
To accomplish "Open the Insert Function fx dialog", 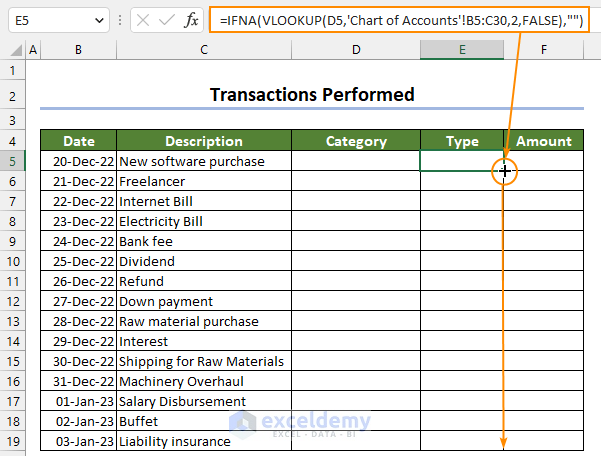I will tap(191, 20).
